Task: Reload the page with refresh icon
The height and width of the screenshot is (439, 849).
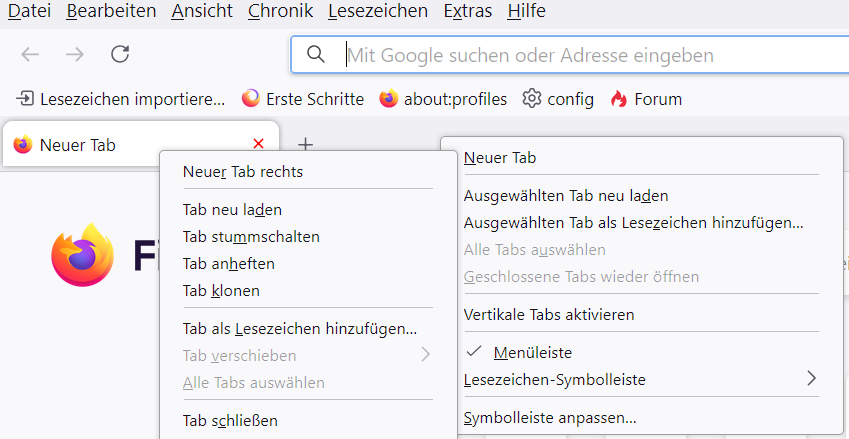Action: pos(120,55)
